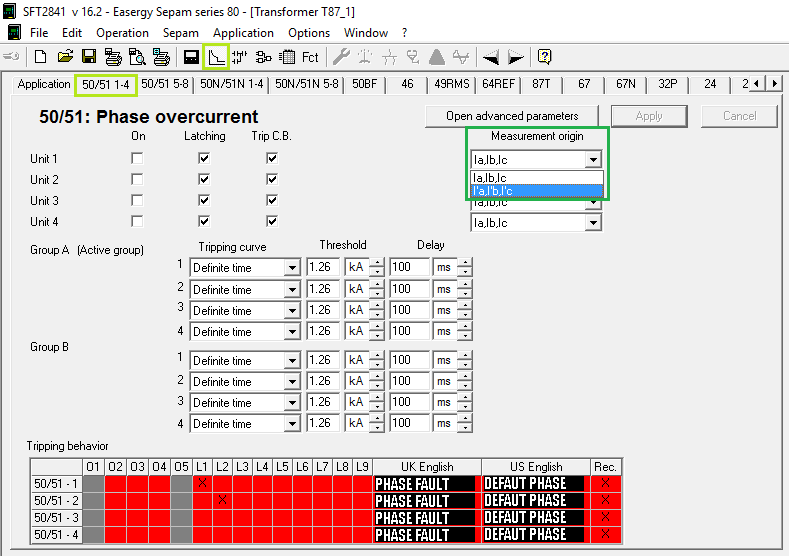Image resolution: width=789 pixels, height=556 pixels.
Task: Select I'a,I'b,I'c in measurement origin list
Action: pos(537,191)
